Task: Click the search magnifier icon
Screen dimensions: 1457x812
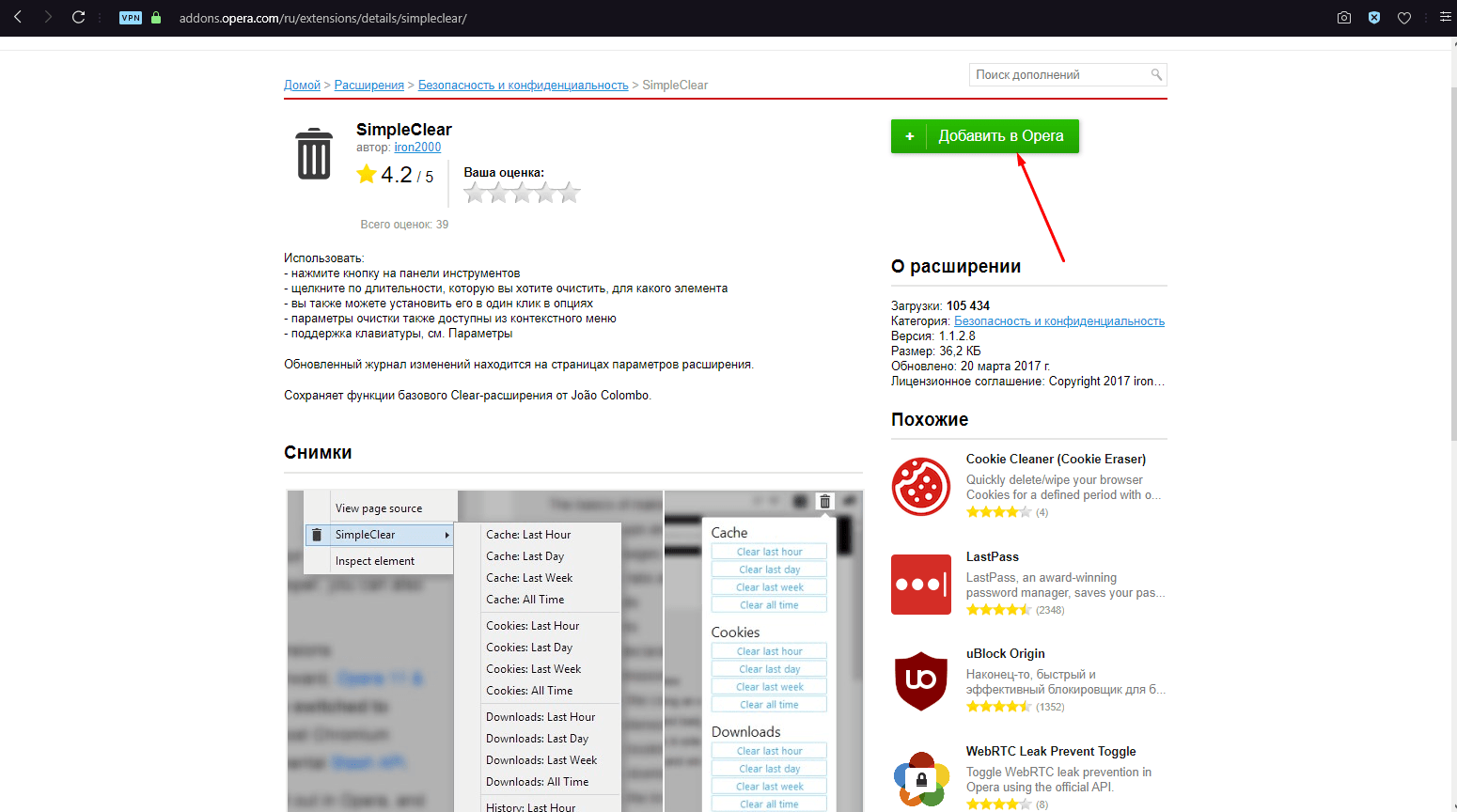Action: [1156, 74]
